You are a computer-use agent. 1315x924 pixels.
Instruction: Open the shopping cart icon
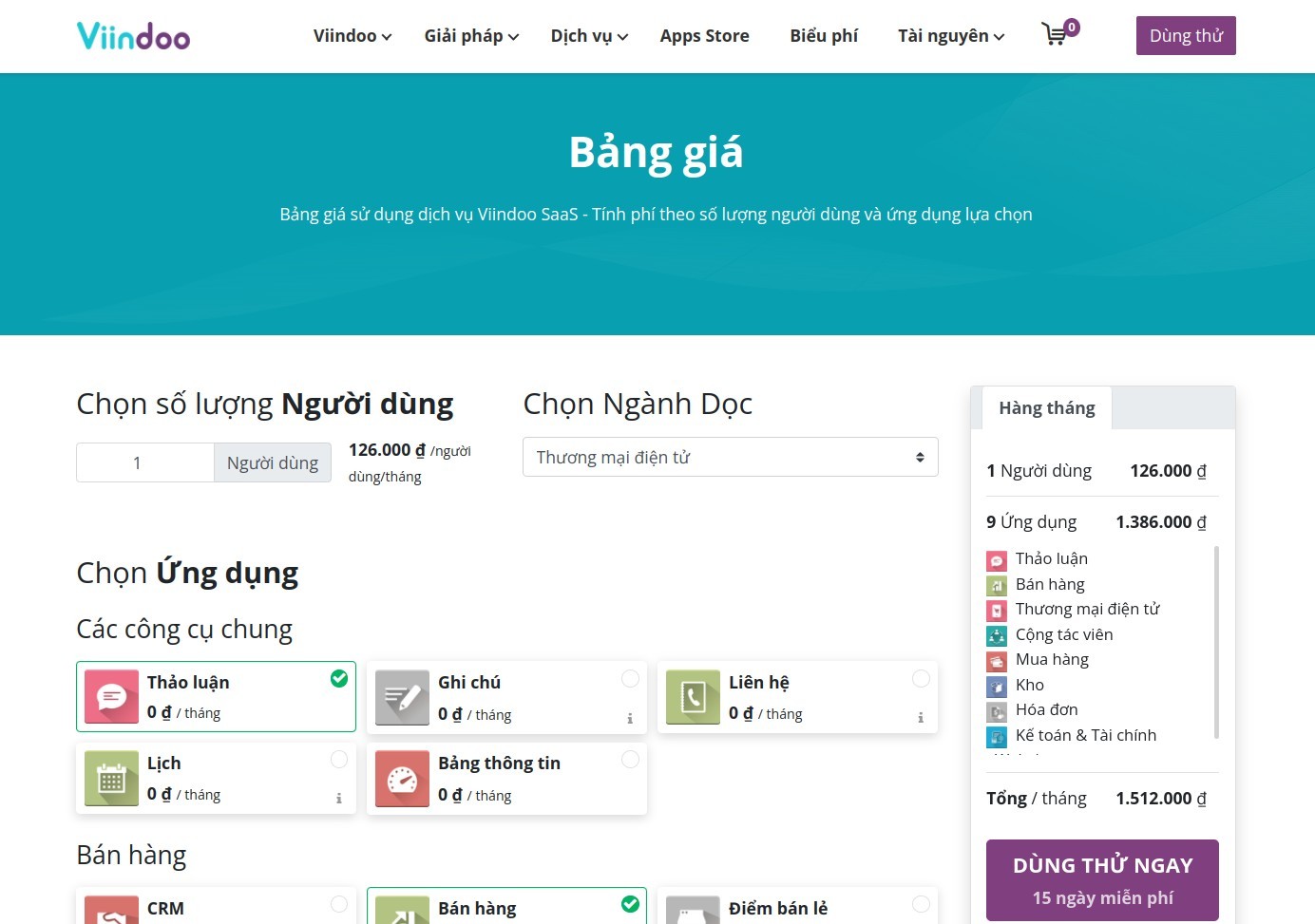point(1055,35)
